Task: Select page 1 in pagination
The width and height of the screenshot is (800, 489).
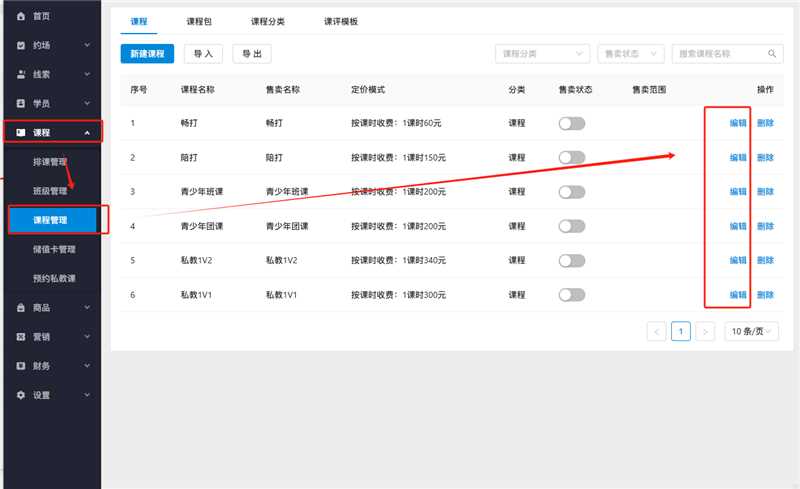Action: (681, 332)
